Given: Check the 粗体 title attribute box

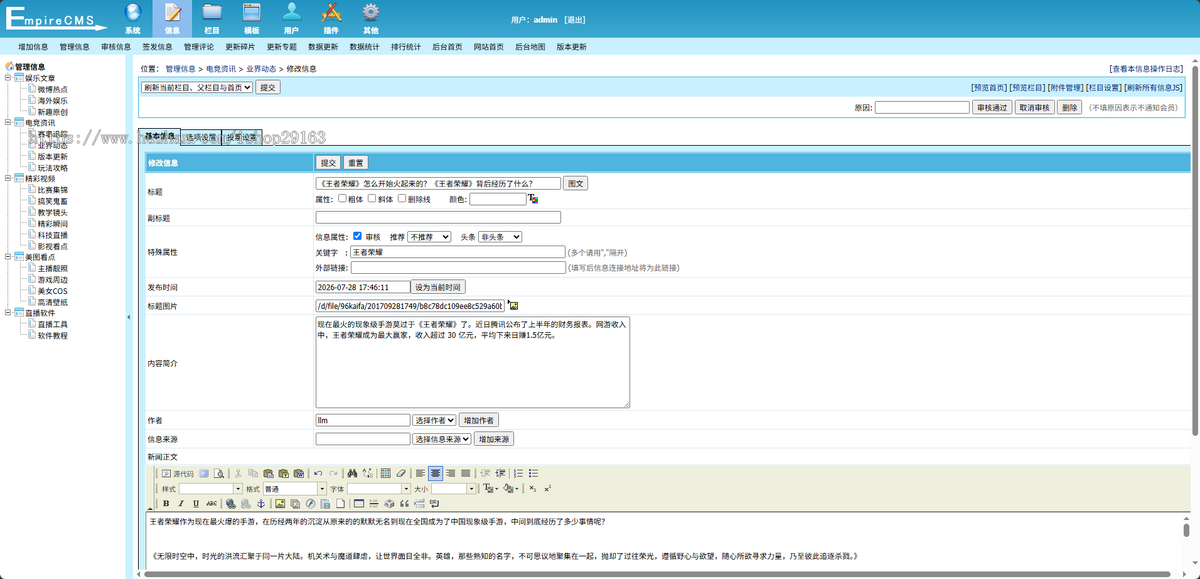Looking at the screenshot, I should coord(342,199).
